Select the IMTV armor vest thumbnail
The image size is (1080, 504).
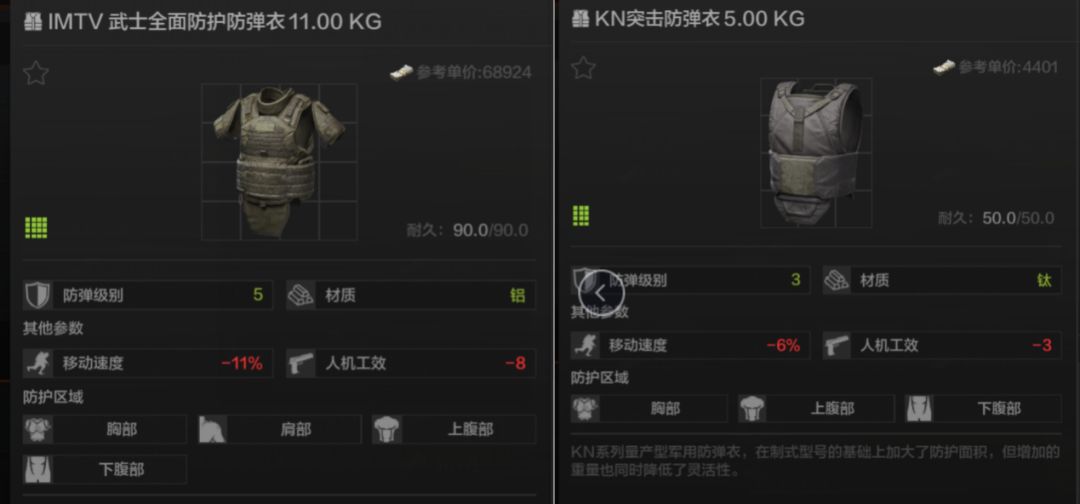(x=279, y=162)
